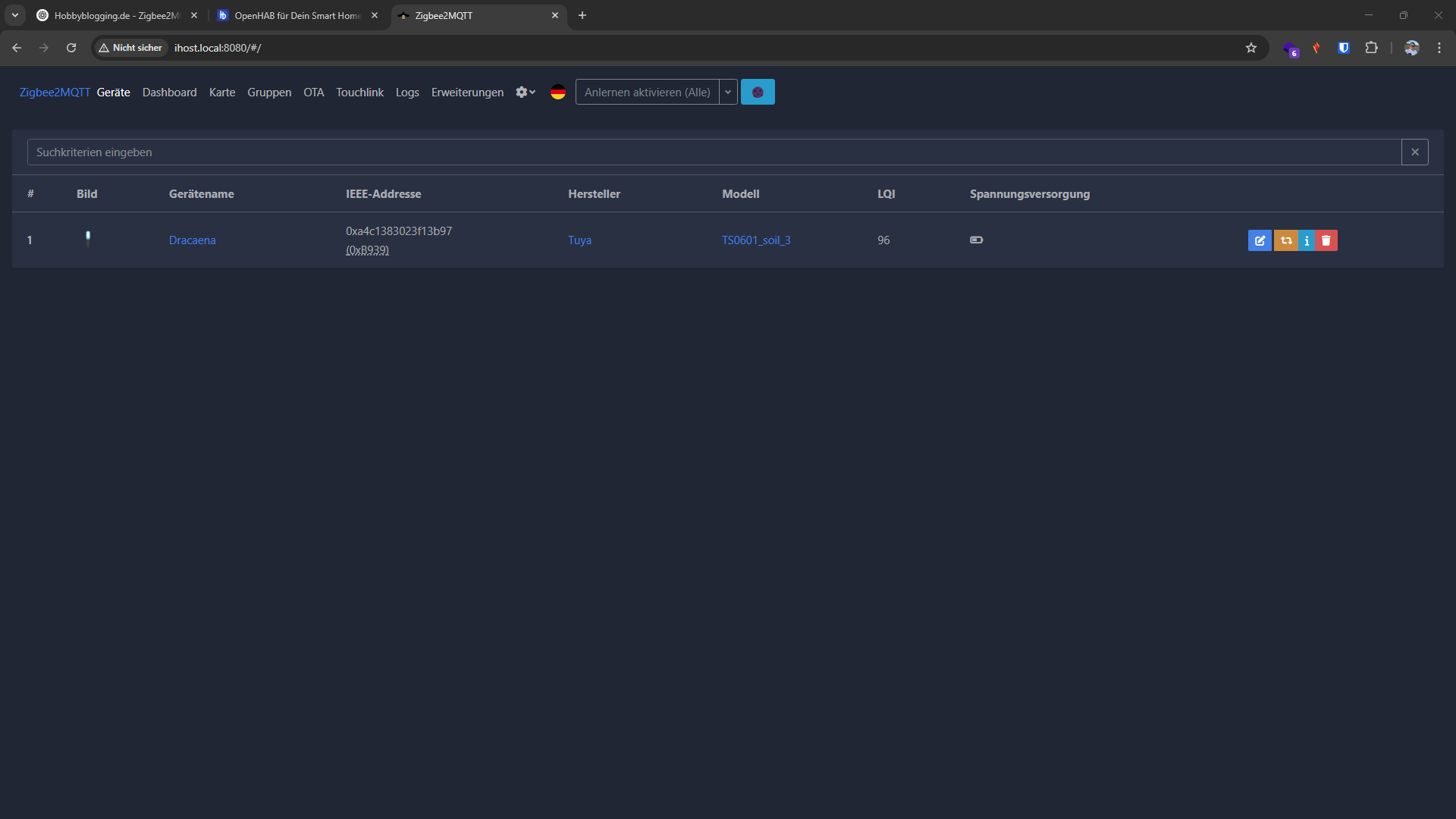Image resolution: width=1456 pixels, height=819 pixels.
Task: Click the German flag language icon
Action: [557, 92]
